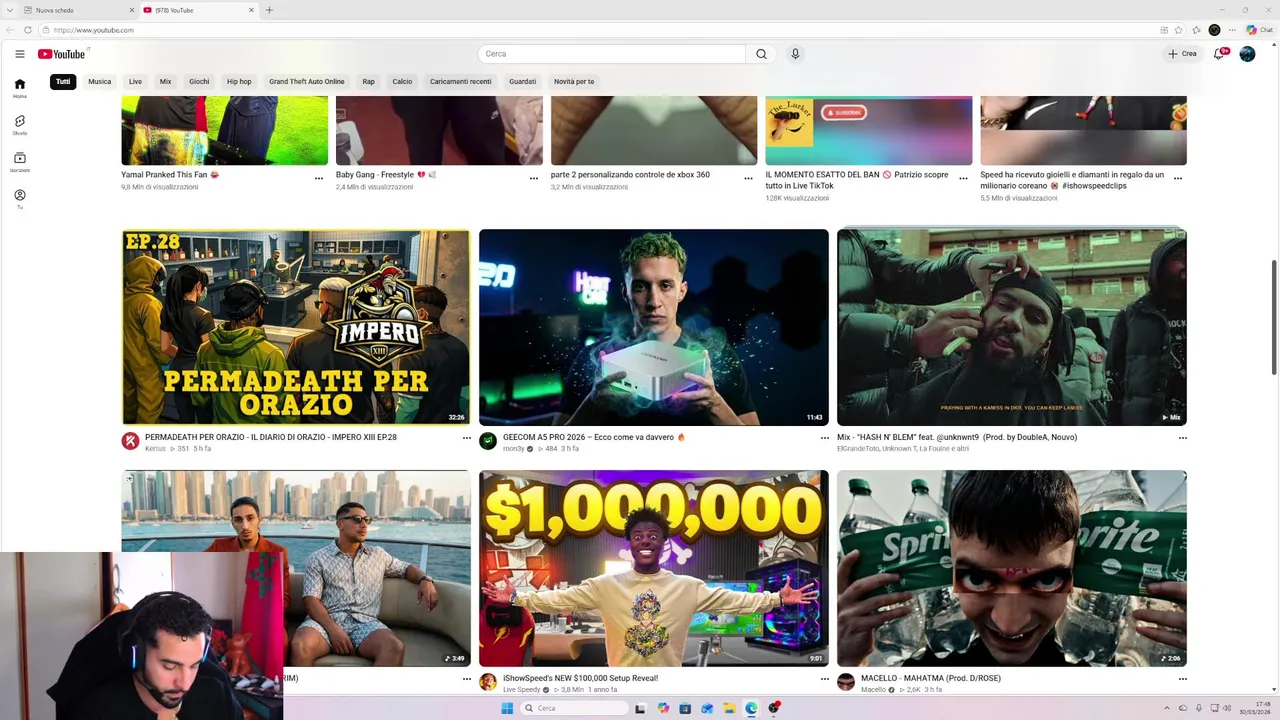This screenshot has width=1280, height=720.
Task: Open the 'Tu' (You) sidebar icon
Action: (x=19, y=199)
